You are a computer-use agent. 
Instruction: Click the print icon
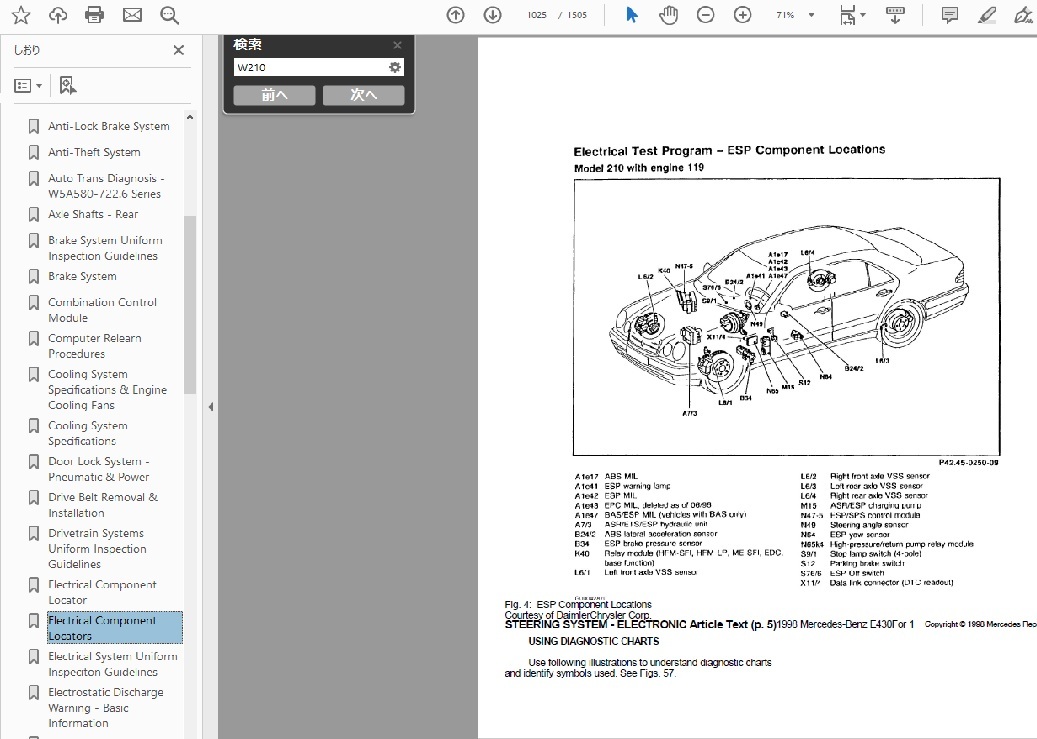coord(94,15)
